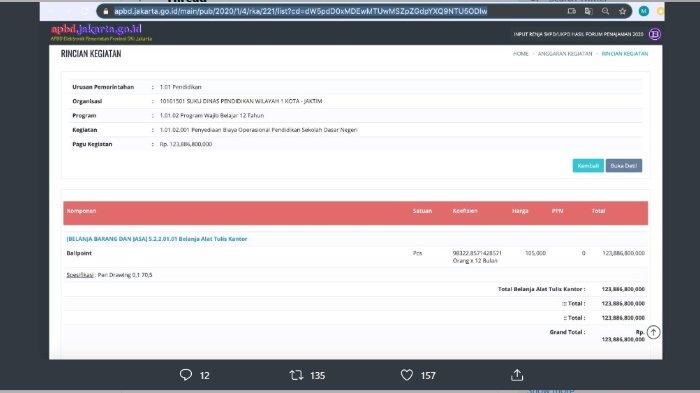Click the bookmark star in address bar

coord(622,11)
